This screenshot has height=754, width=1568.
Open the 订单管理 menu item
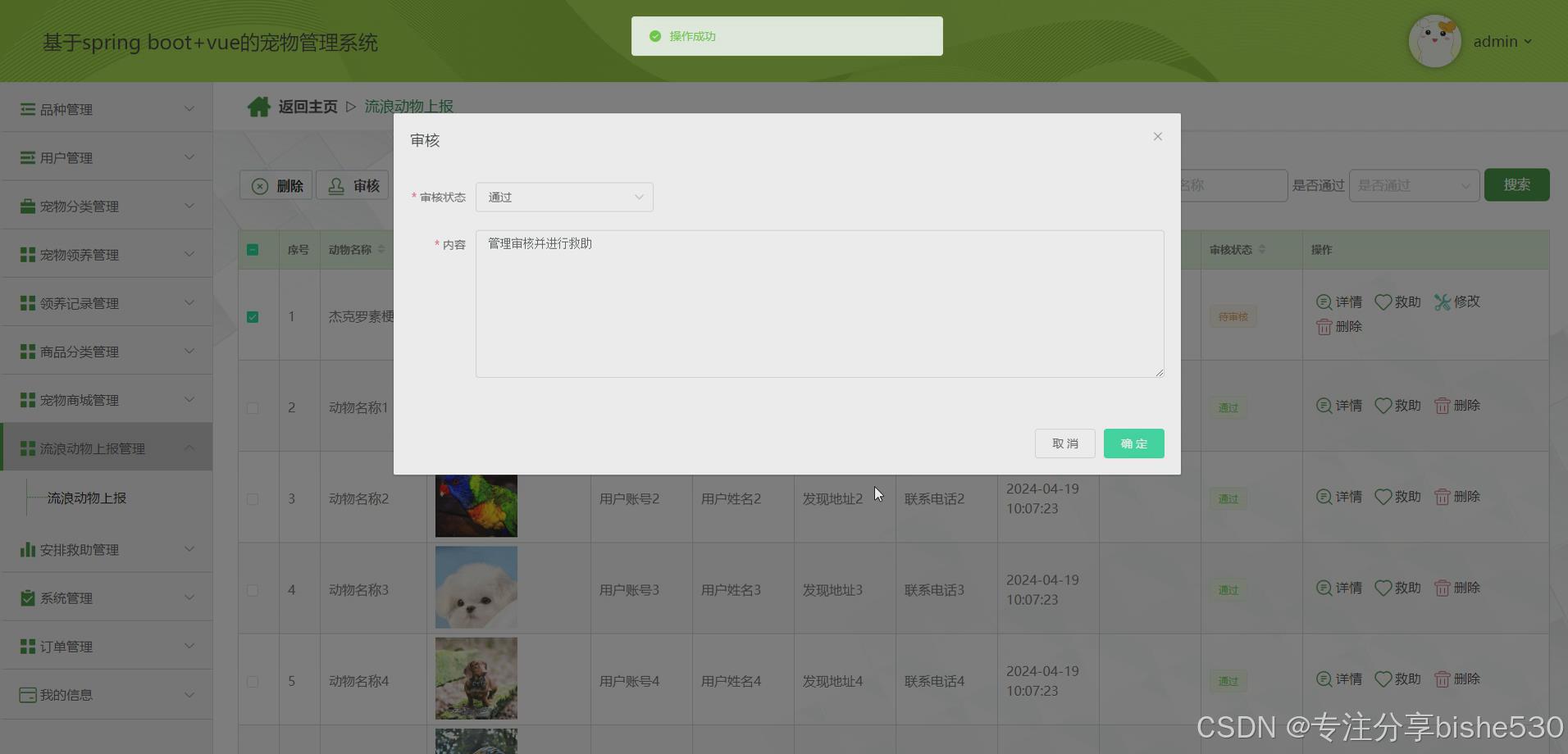click(x=107, y=645)
